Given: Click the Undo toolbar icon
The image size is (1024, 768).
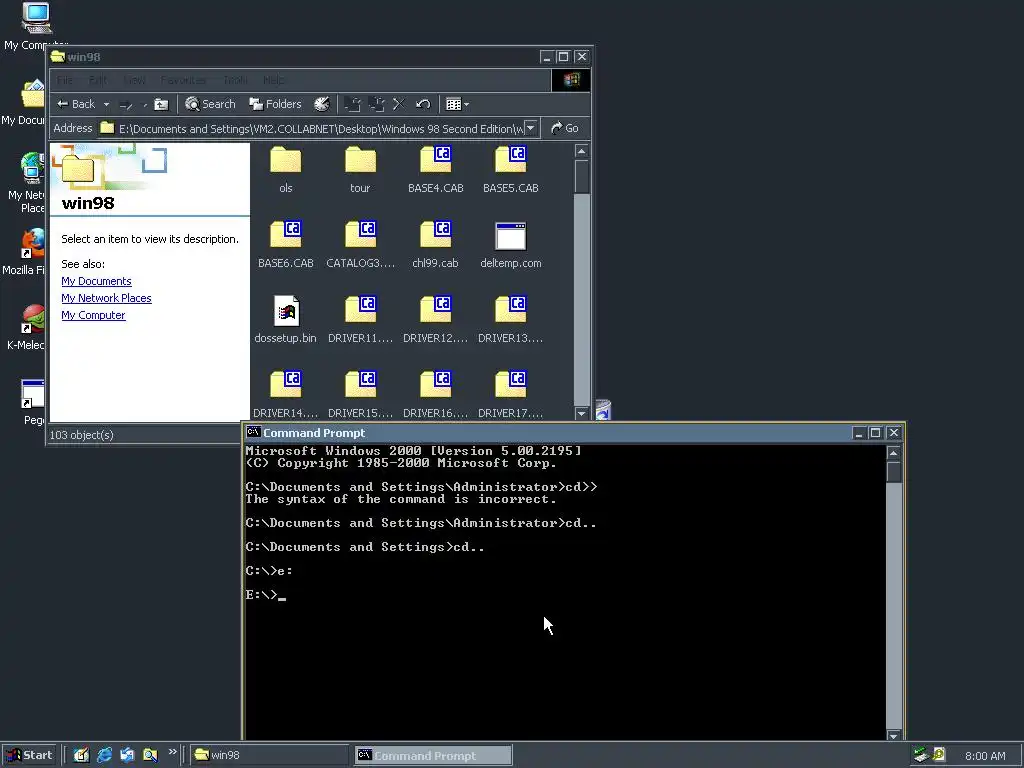Looking at the screenshot, I should (x=423, y=104).
